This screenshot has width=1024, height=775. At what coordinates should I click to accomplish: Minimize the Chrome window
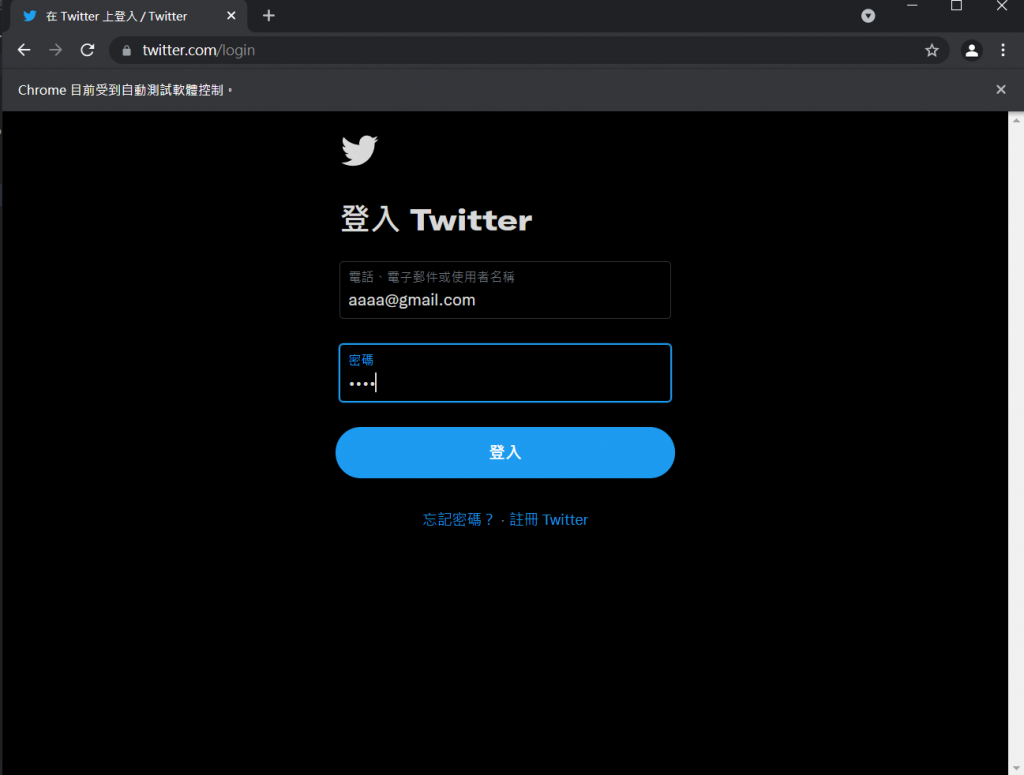tap(912, 6)
